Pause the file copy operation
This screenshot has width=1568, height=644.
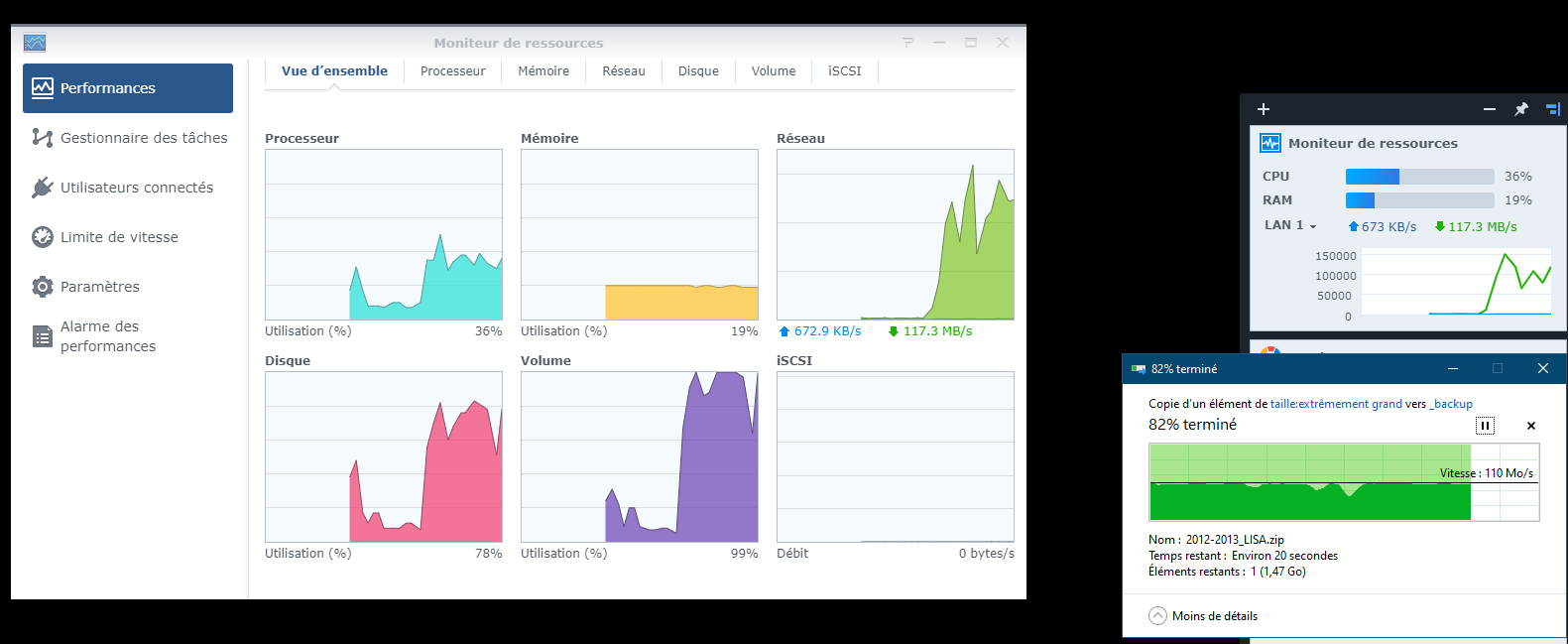(1485, 426)
